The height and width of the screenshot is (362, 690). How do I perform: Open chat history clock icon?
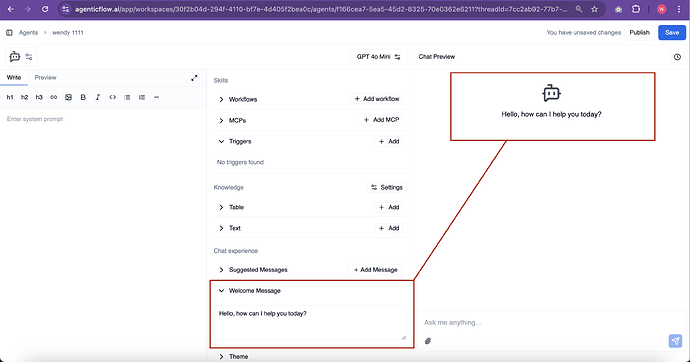pos(677,57)
